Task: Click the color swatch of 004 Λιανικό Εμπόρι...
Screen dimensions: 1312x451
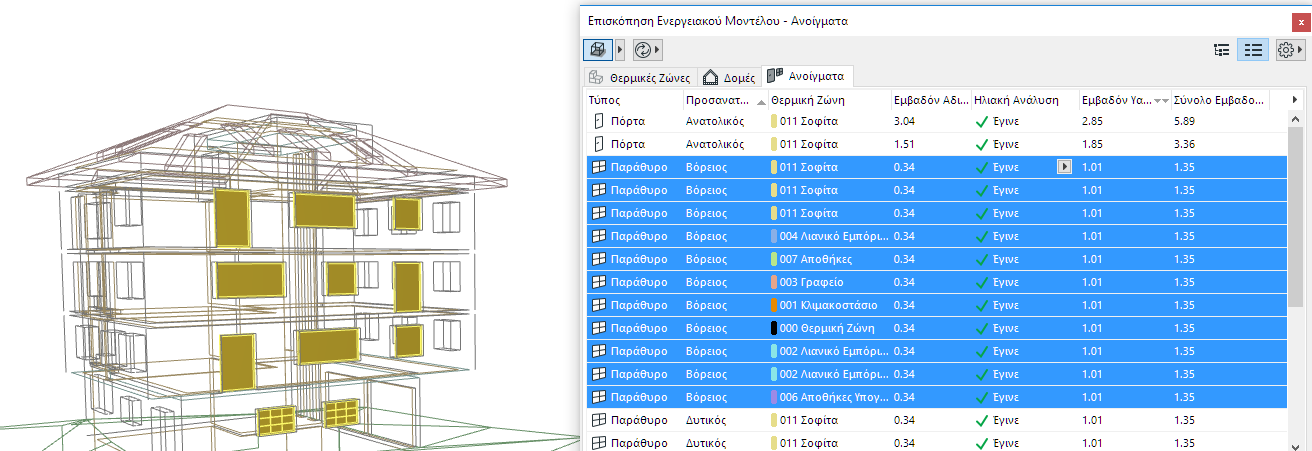Action: click(x=774, y=236)
